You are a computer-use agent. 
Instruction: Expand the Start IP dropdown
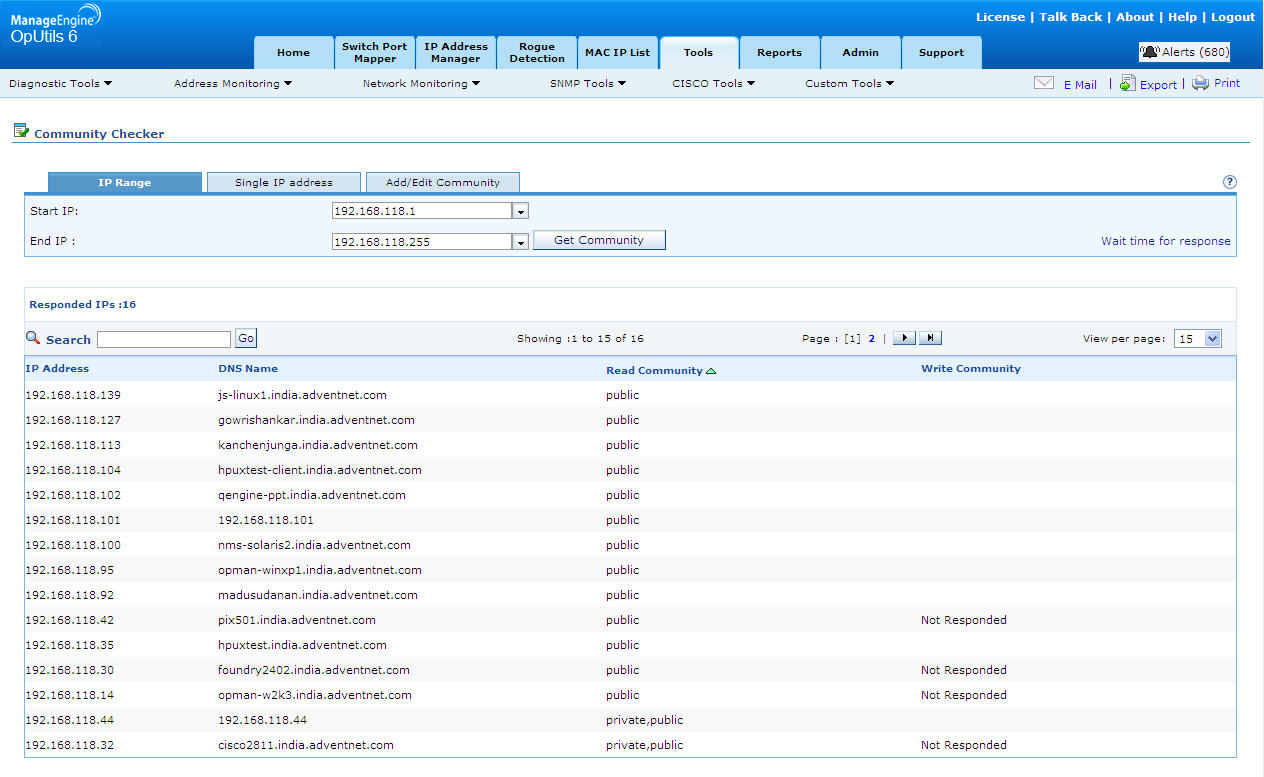(x=520, y=212)
